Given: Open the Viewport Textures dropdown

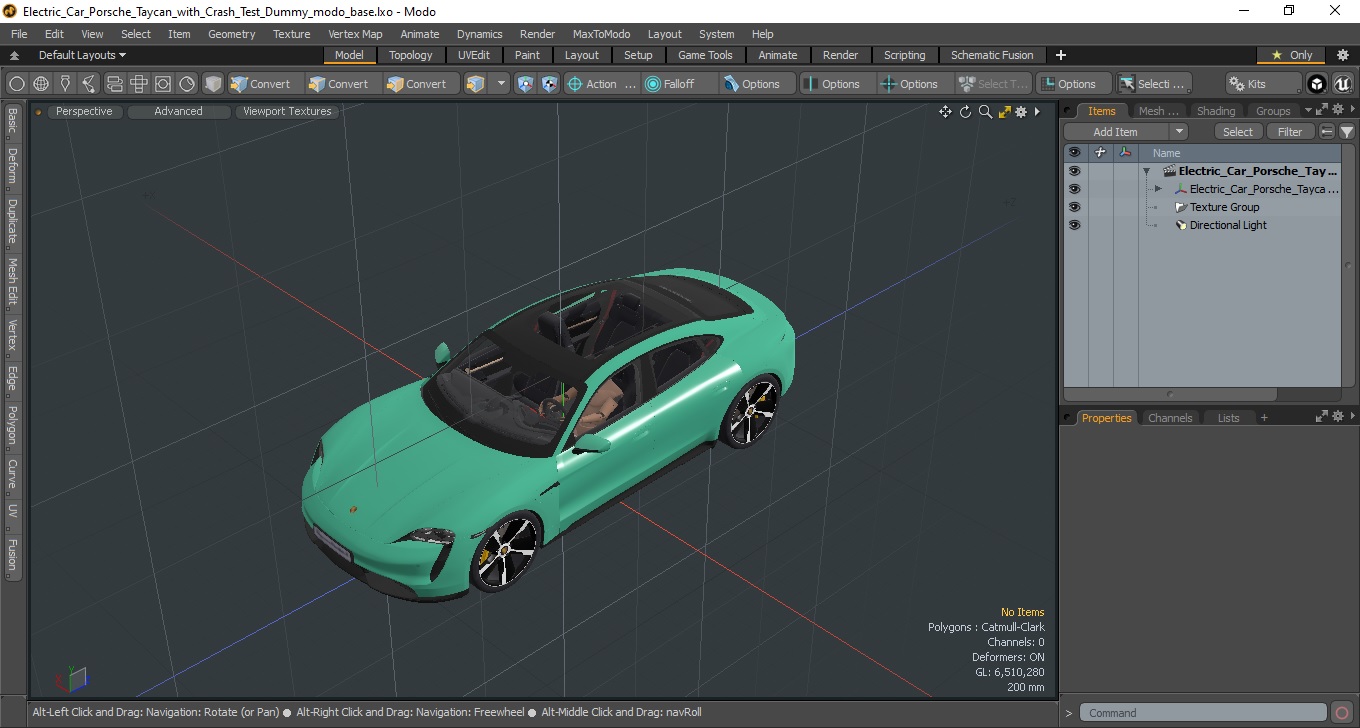Looking at the screenshot, I should point(287,111).
